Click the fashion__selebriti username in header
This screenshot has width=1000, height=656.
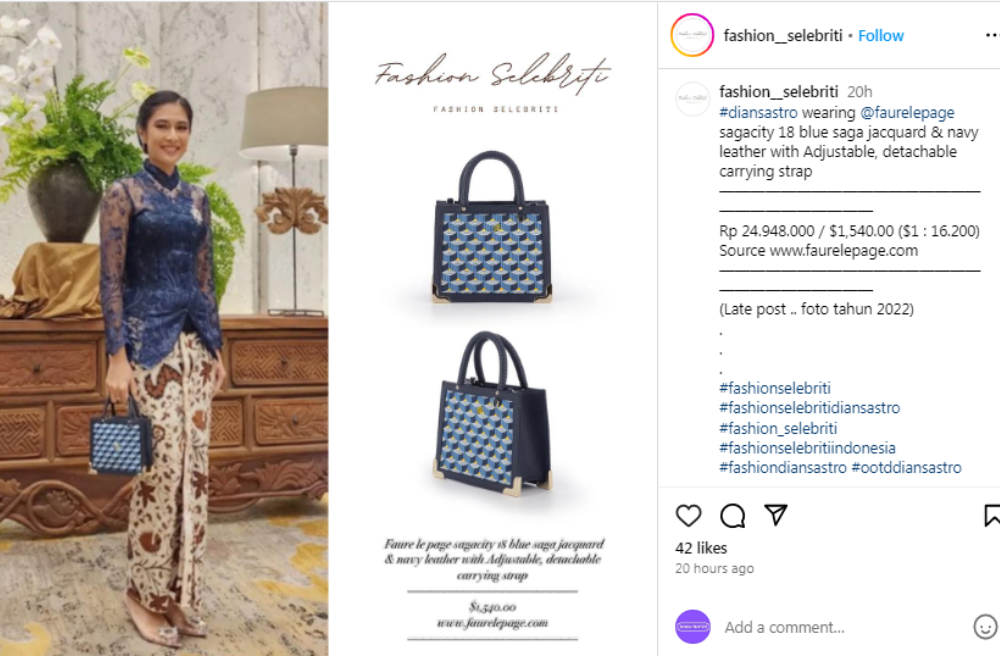point(783,36)
